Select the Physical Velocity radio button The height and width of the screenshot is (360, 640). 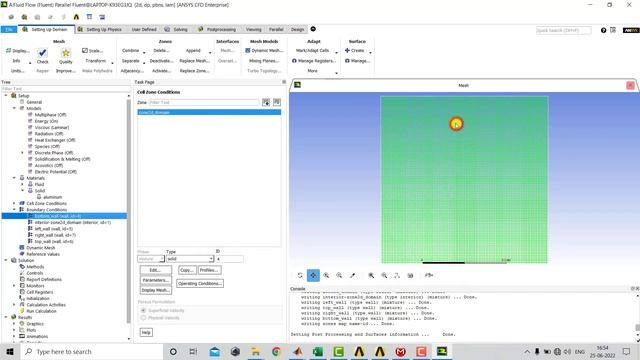point(143,318)
